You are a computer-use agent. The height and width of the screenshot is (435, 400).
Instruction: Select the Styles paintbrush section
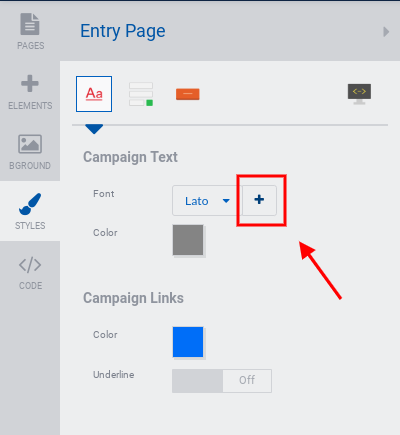point(30,211)
